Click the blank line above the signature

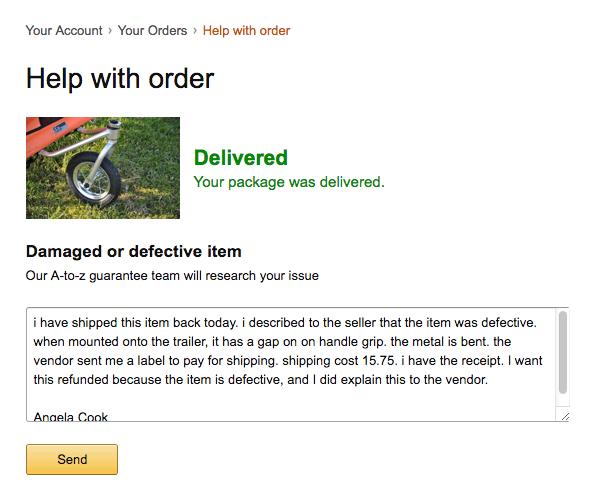[291, 398]
